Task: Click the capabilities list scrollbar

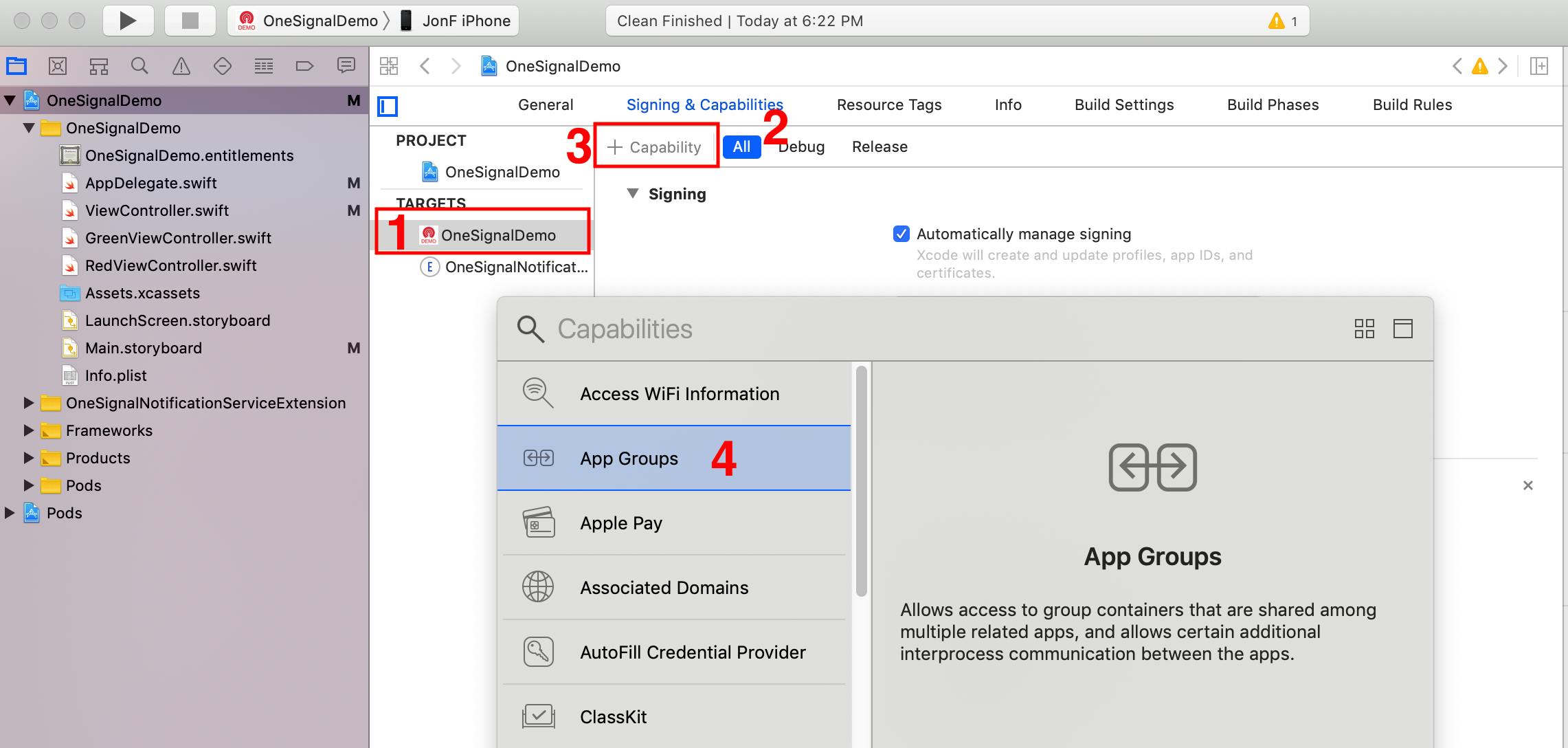Action: click(861, 481)
